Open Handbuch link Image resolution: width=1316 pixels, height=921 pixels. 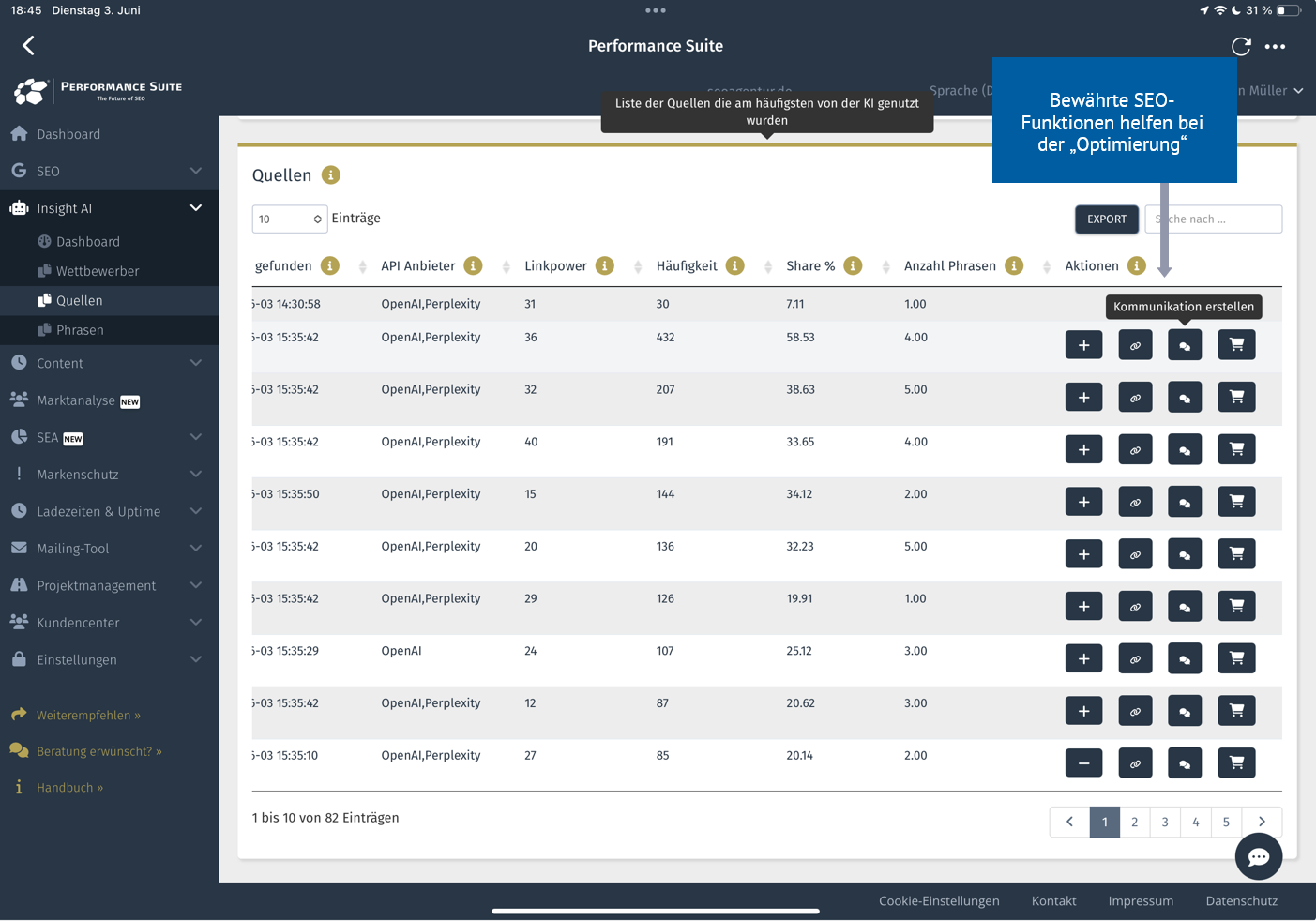pos(69,788)
